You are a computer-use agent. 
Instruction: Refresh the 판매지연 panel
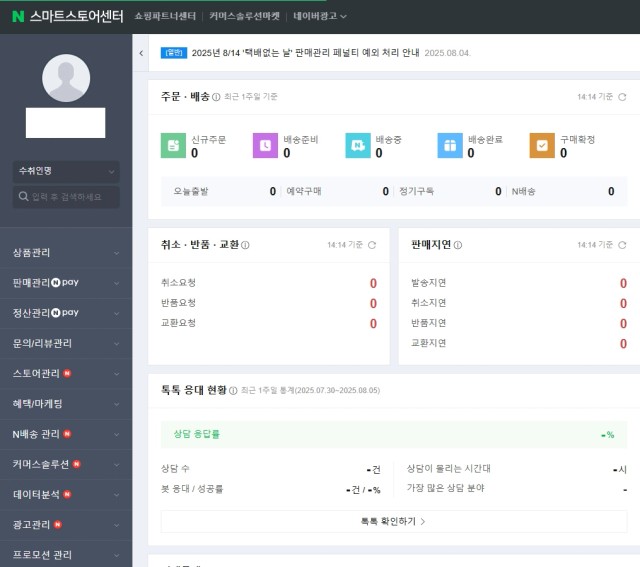click(x=622, y=245)
